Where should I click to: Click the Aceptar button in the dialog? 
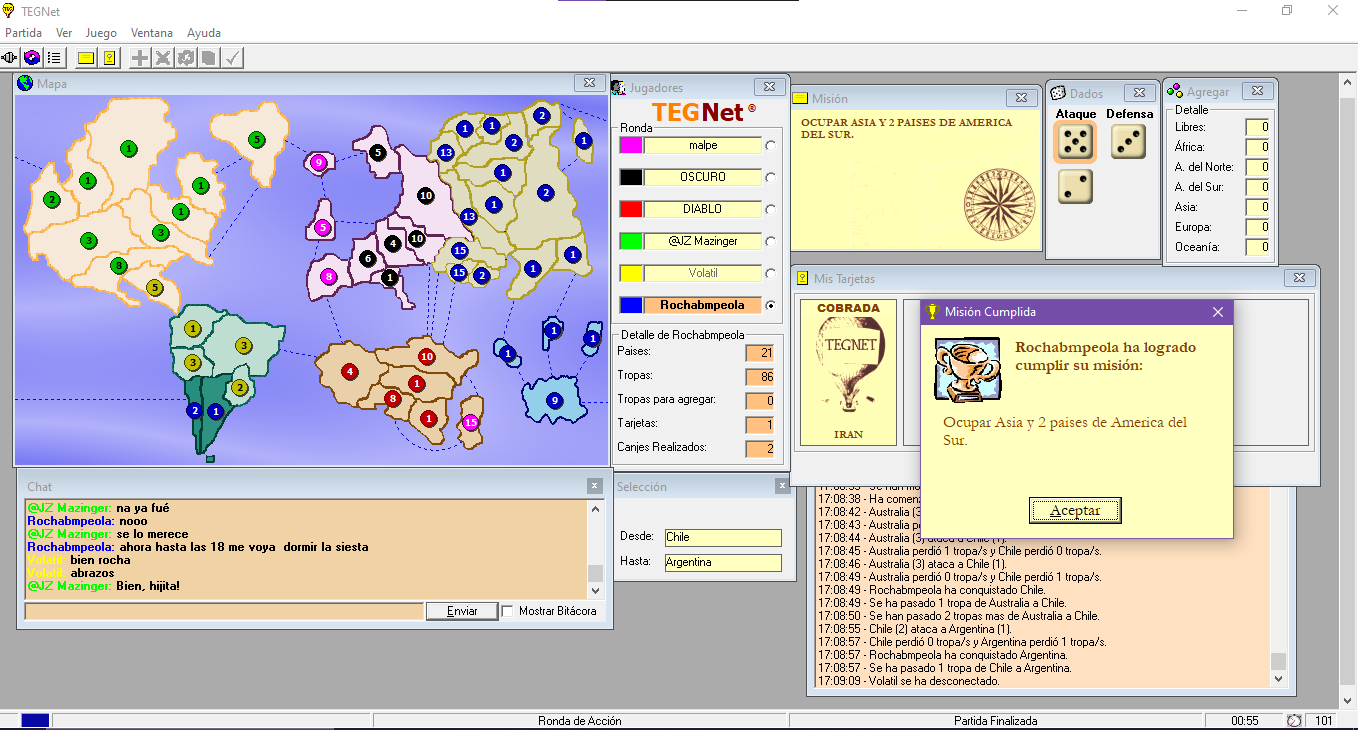click(1075, 510)
